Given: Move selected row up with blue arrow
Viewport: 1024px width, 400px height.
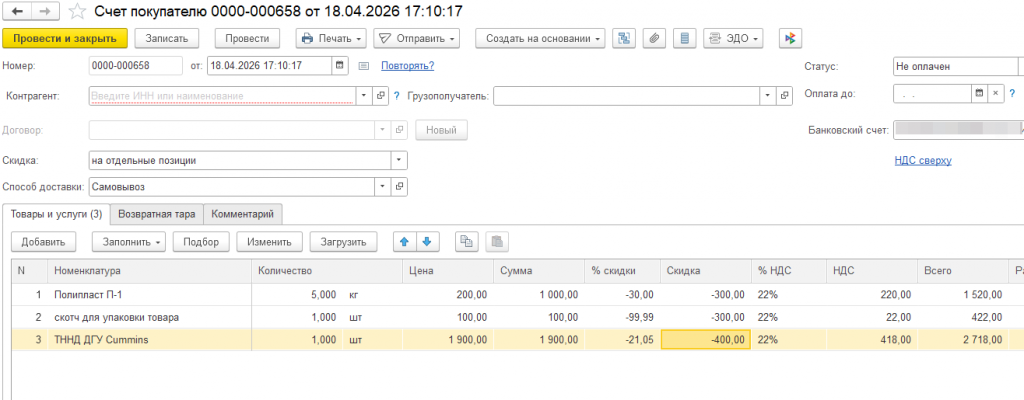Looking at the screenshot, I should (x=404, y=242).
